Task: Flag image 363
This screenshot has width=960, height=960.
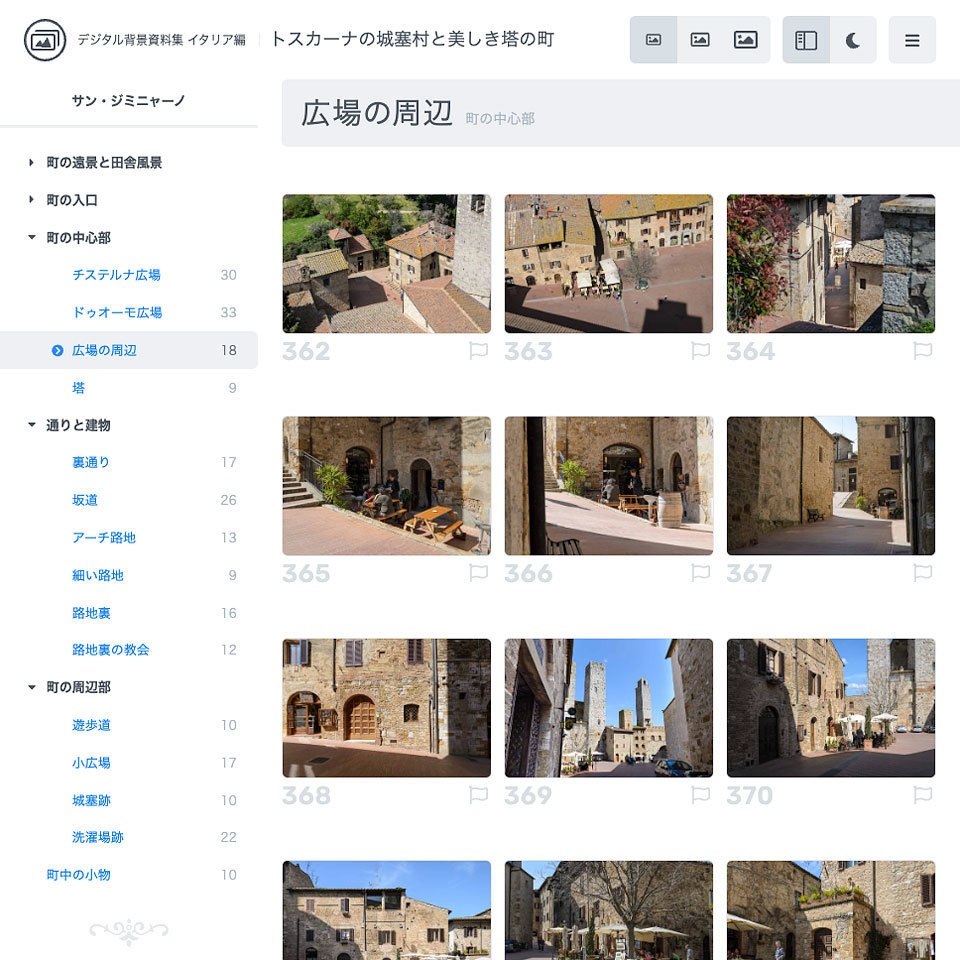Action: point(700,351)
